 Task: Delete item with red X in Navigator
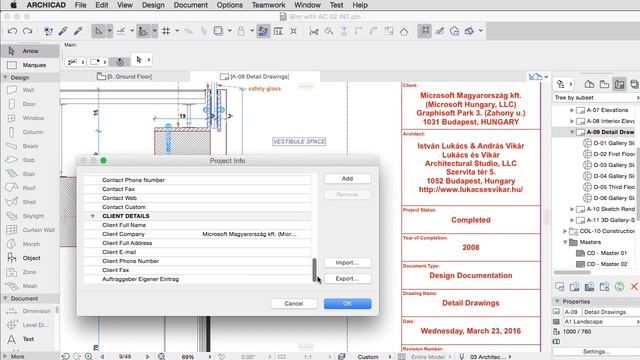pyautogui.click(x=634, y=287)
